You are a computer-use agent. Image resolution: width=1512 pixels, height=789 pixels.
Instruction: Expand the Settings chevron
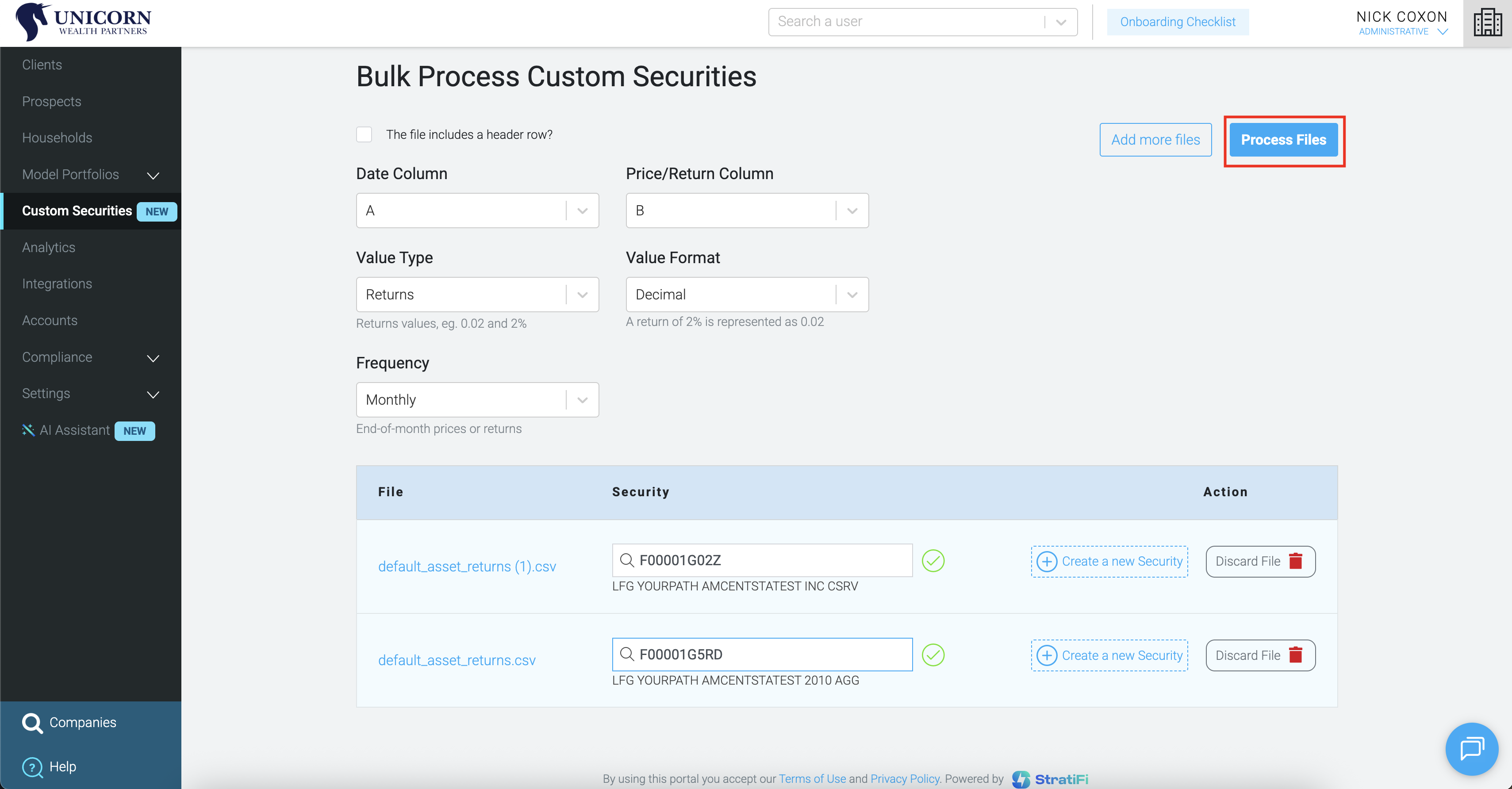[x=153, y=394]
